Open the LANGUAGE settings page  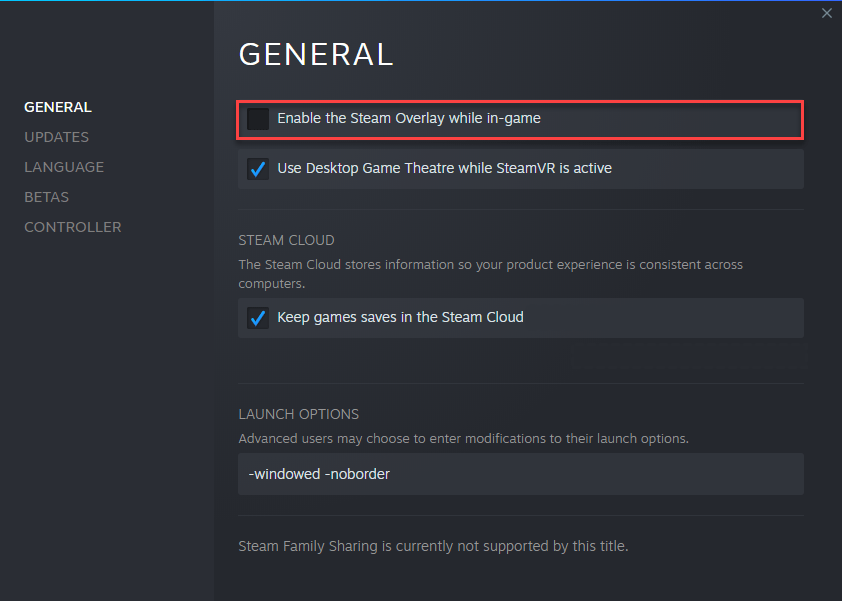(x=64, y=167)
